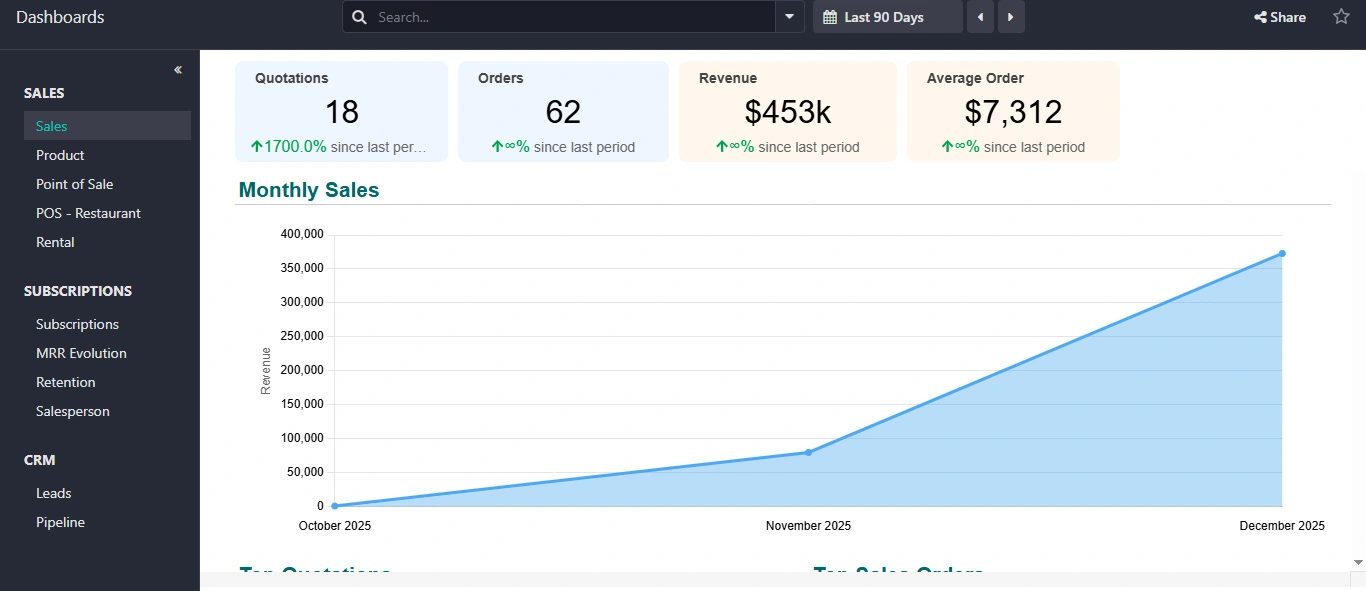Click the Revenue KPI card

coord(787,111)
